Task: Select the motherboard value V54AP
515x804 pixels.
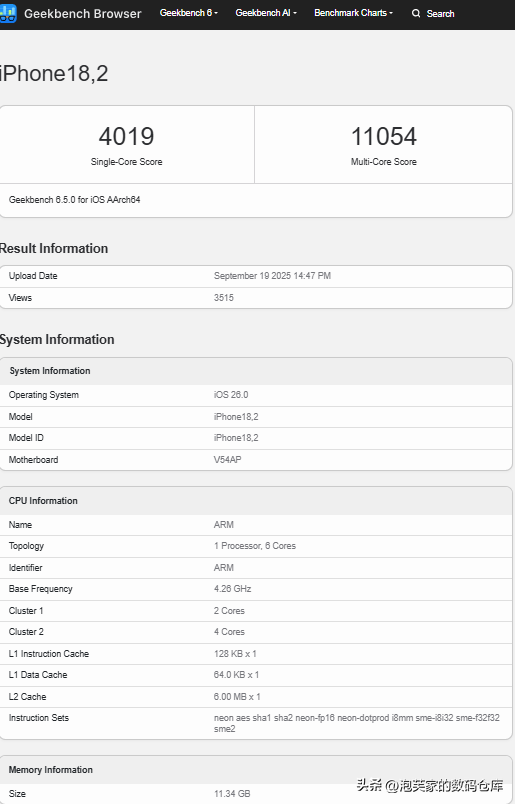Action: pos(227,460)
